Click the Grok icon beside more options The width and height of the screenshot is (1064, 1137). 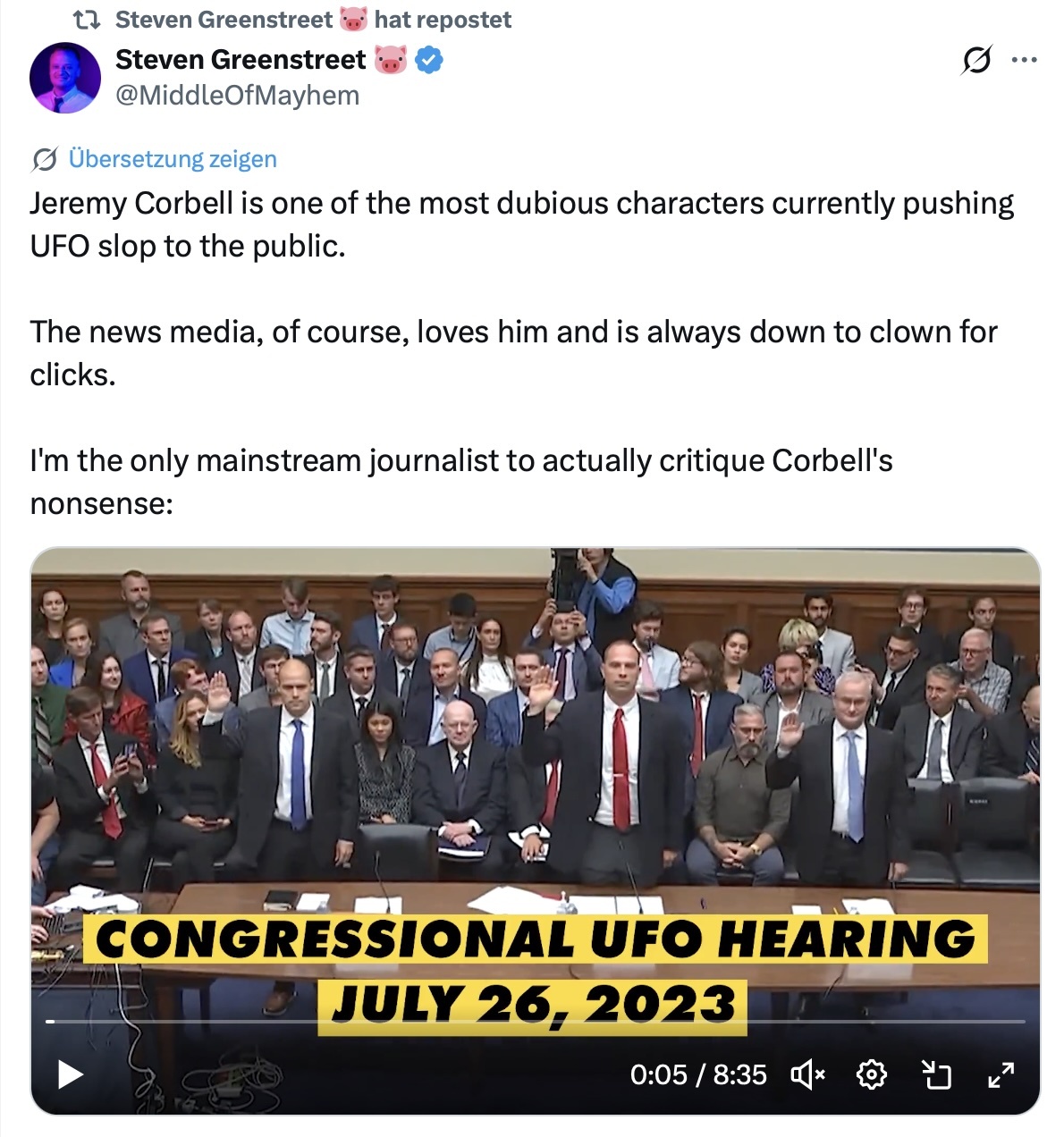[975, 60]
